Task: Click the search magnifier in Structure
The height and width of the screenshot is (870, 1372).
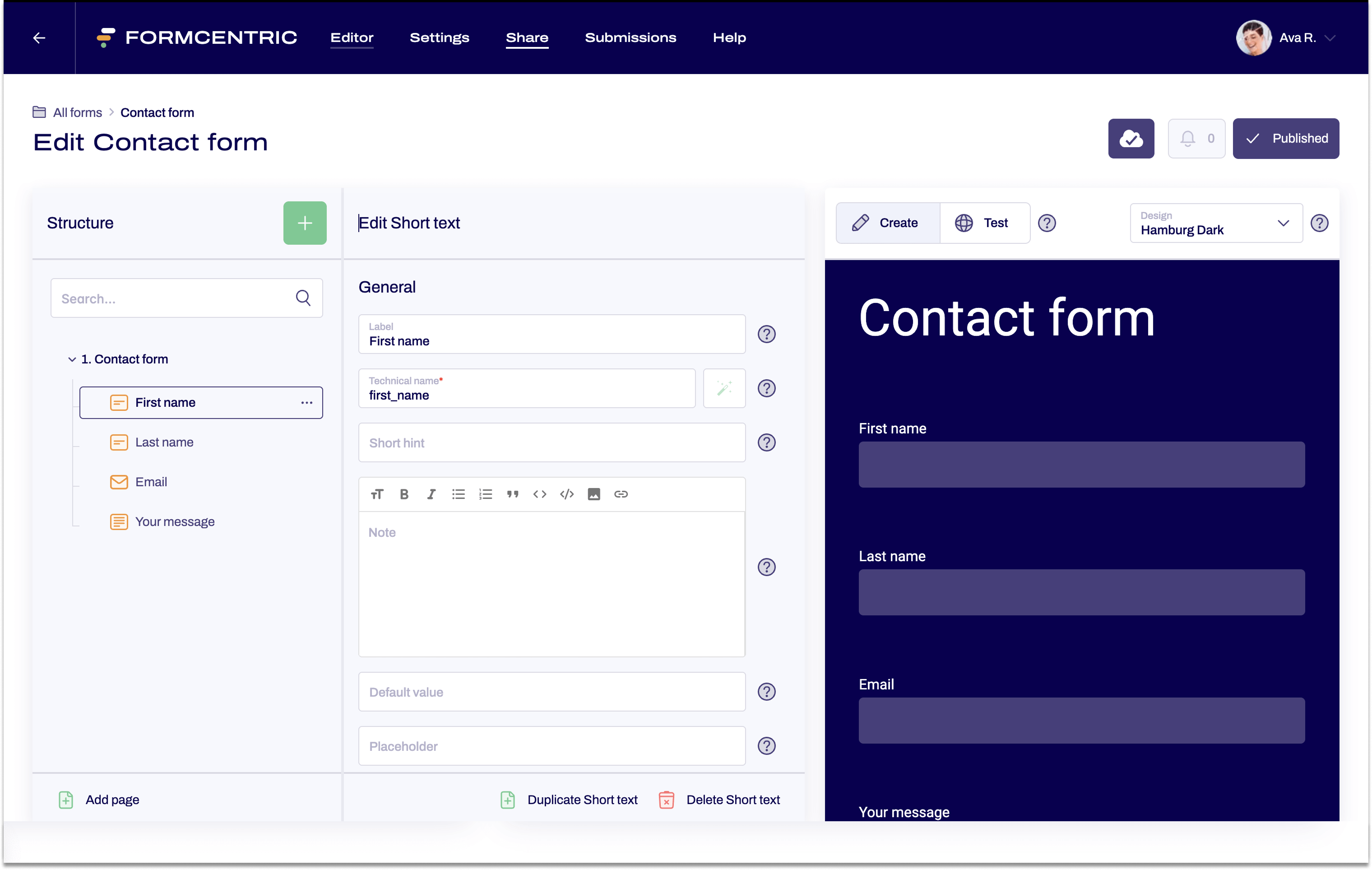Action: [303, 298]
